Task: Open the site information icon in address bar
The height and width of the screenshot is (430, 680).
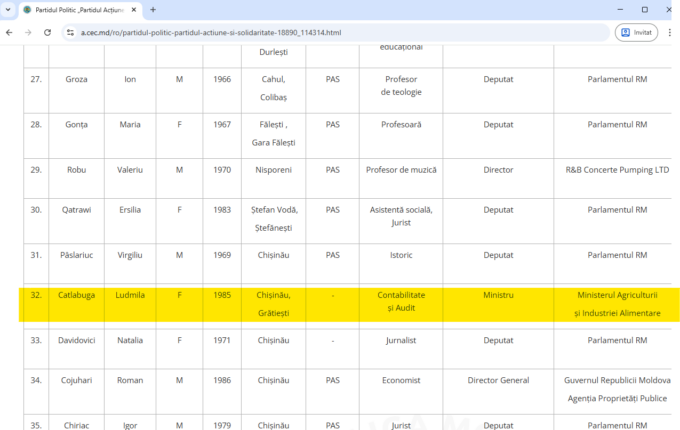Action: (x=71, y=32)
